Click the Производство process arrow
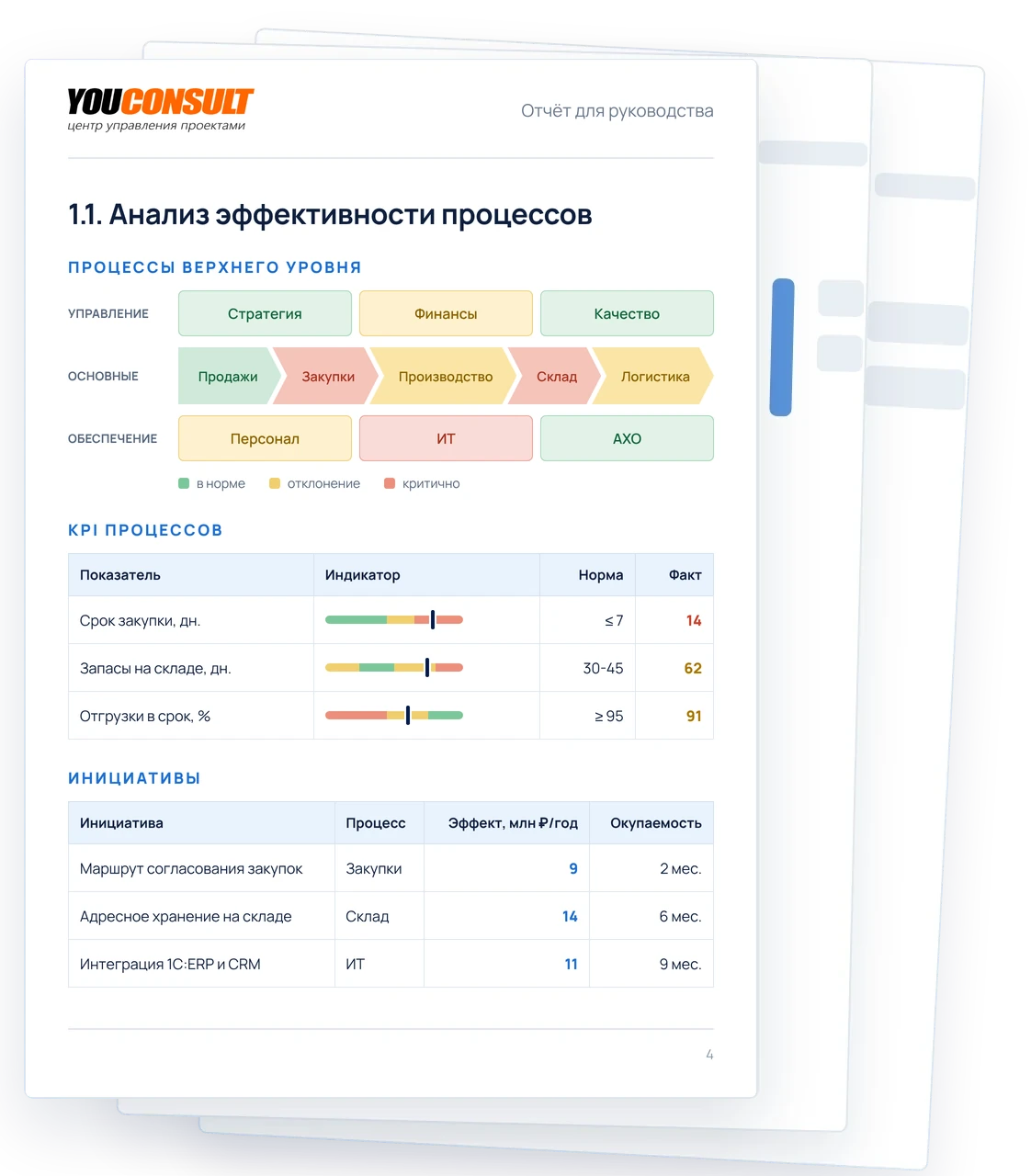 point(445,376)
